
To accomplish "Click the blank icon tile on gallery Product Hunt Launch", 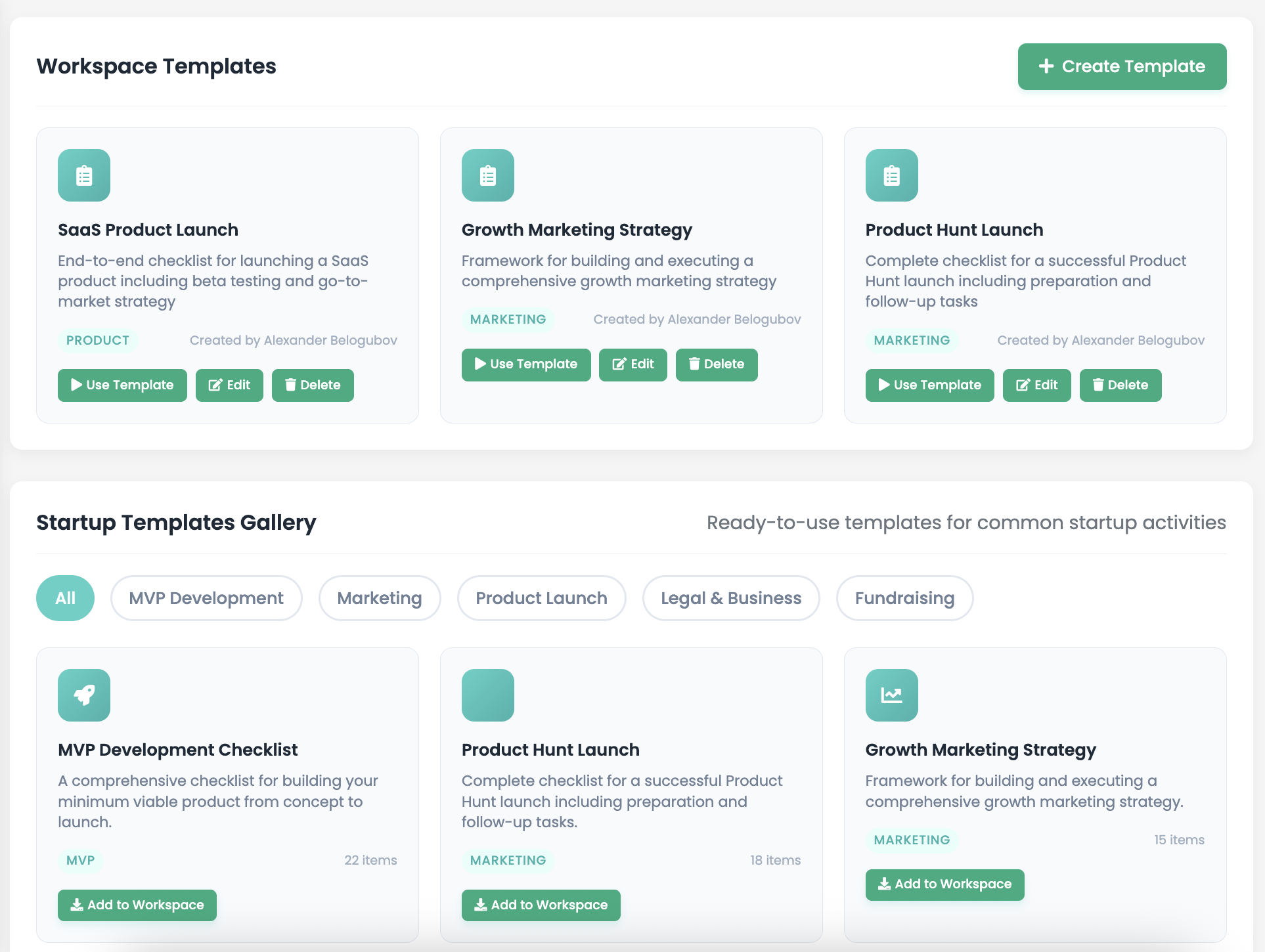I will coord(487,695).
